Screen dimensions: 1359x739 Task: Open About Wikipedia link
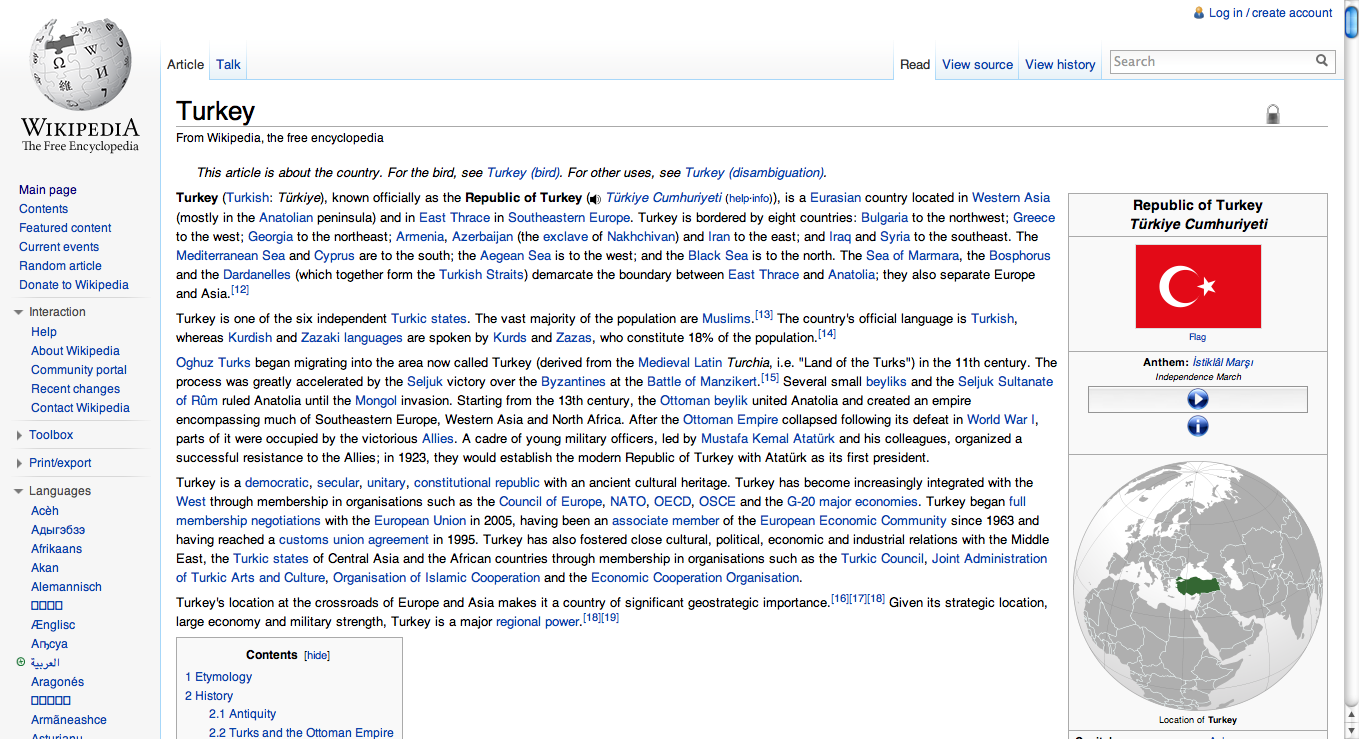75,351
